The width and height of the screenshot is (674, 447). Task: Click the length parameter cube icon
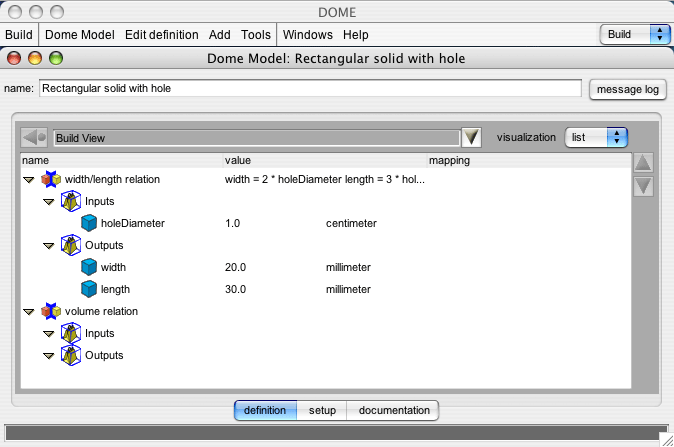[89, 289]
